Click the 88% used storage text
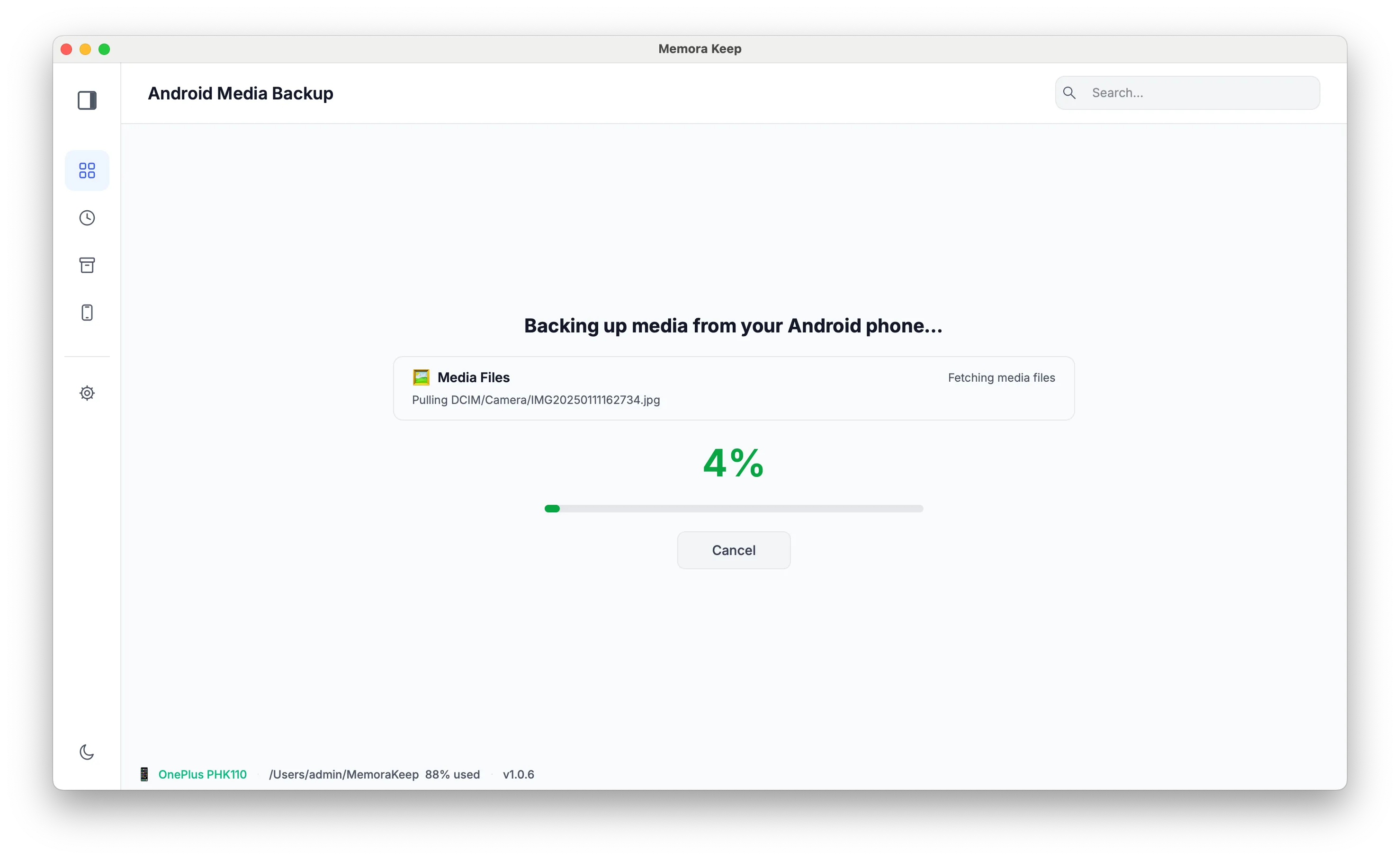The height and width of the screenshot is (860, 1400). pos(452,774)
